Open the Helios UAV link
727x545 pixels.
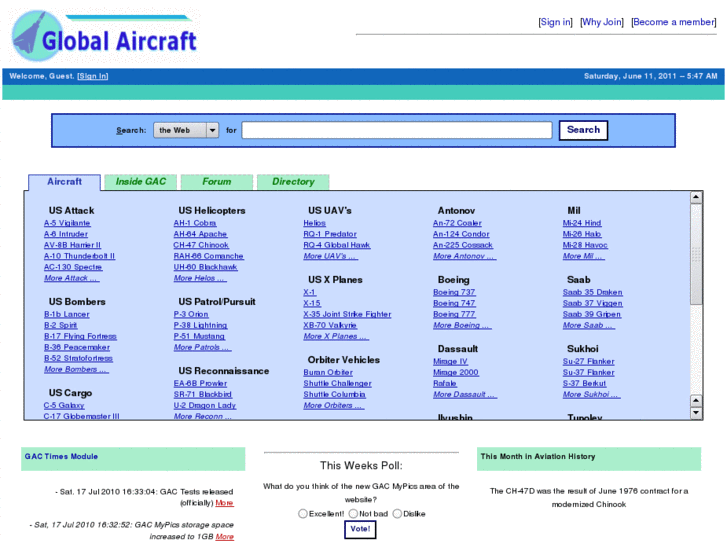(x=314, y=223)
